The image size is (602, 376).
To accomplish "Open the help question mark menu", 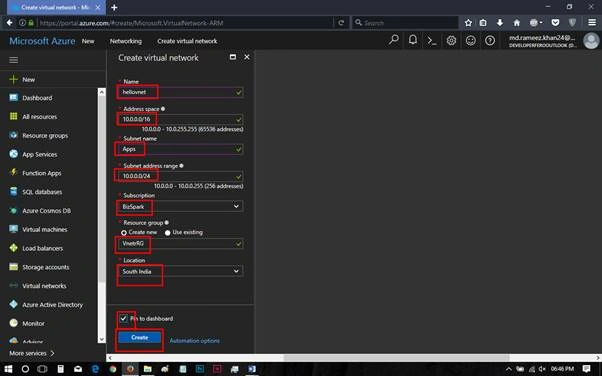I will 490,40.
